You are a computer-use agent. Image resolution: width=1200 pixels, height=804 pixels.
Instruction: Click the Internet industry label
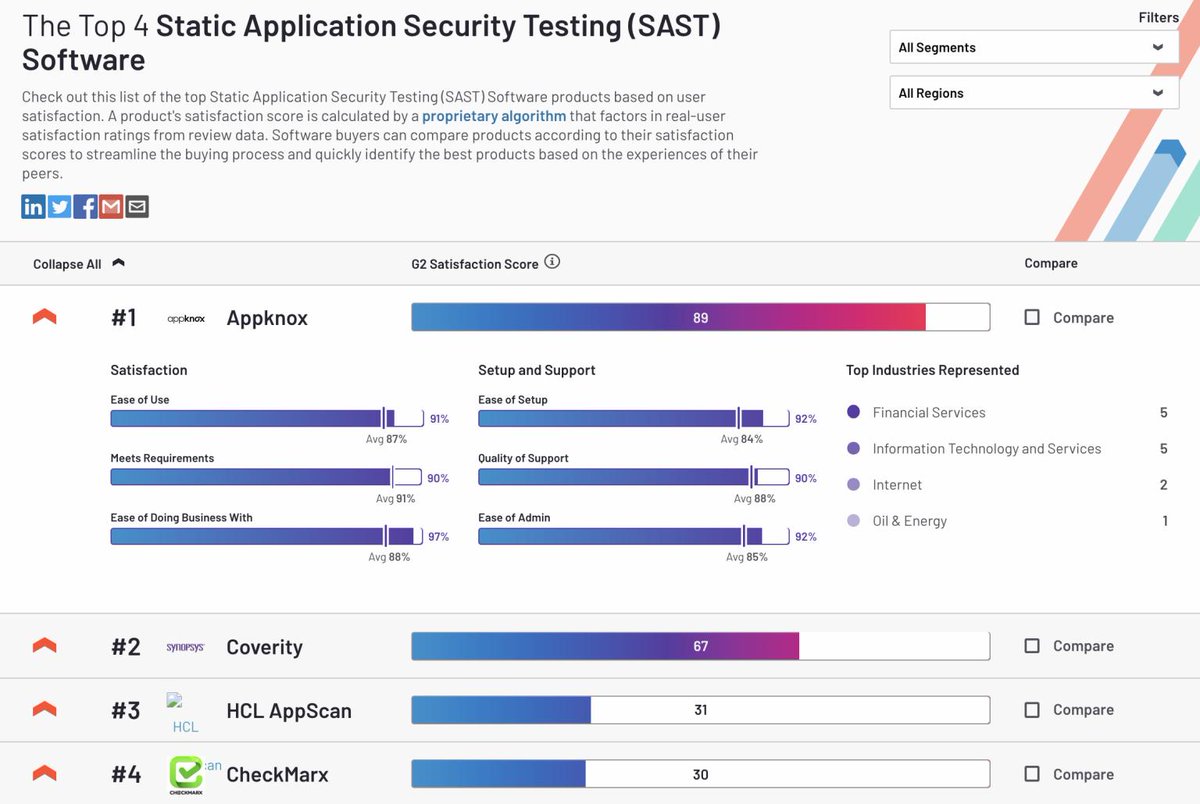click(897, 485)
